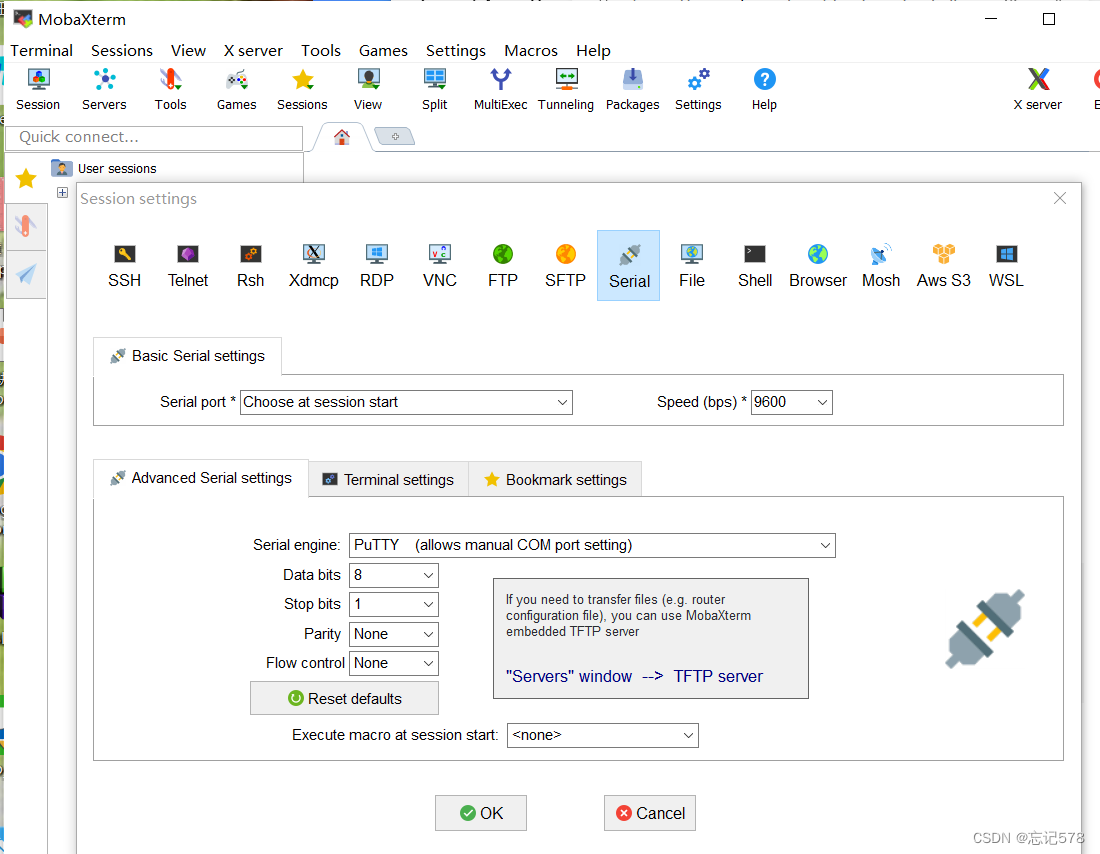Open the Games menu in menu bar
The height and width of the screenshot is (854, 1100).
383,51
